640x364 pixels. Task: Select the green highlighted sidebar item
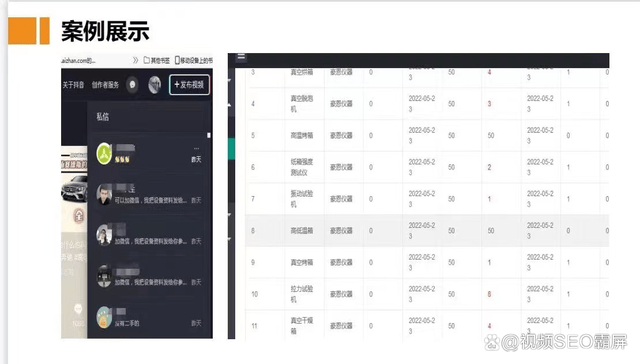231,149
